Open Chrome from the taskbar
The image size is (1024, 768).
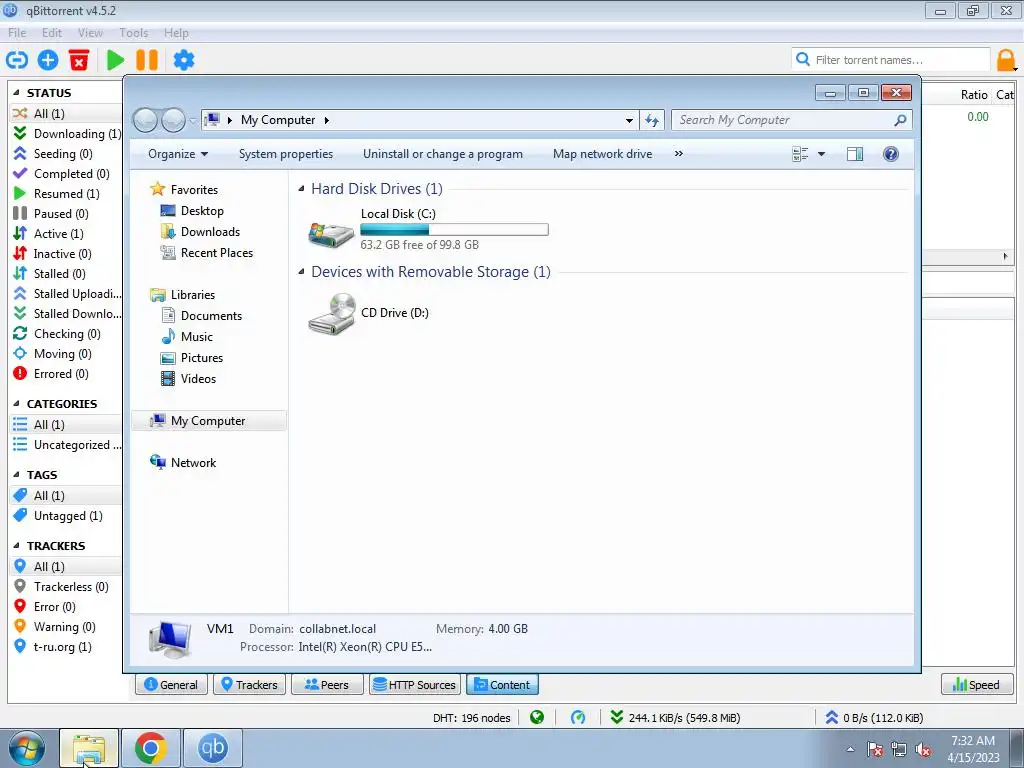click(151, 748)
